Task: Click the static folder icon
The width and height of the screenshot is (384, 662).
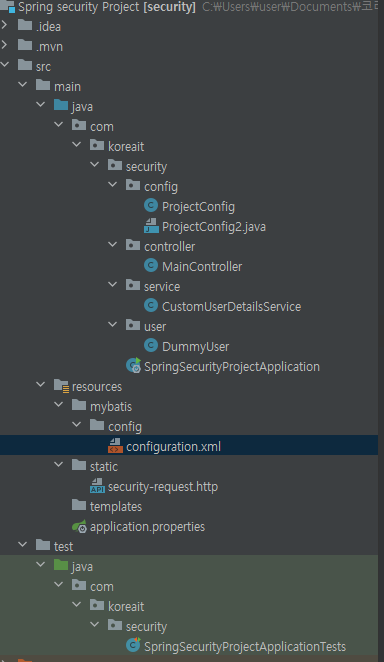Action: pos(79,465)
